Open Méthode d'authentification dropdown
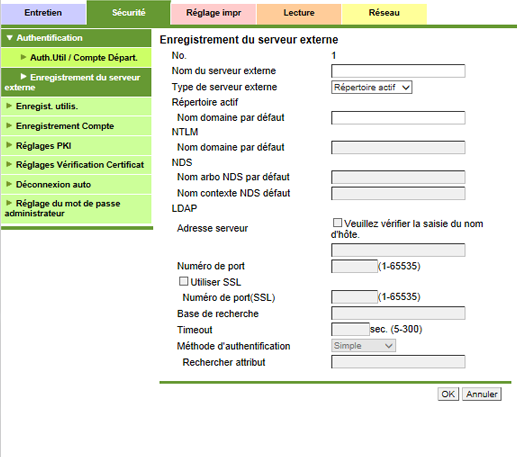 [363, 346]
